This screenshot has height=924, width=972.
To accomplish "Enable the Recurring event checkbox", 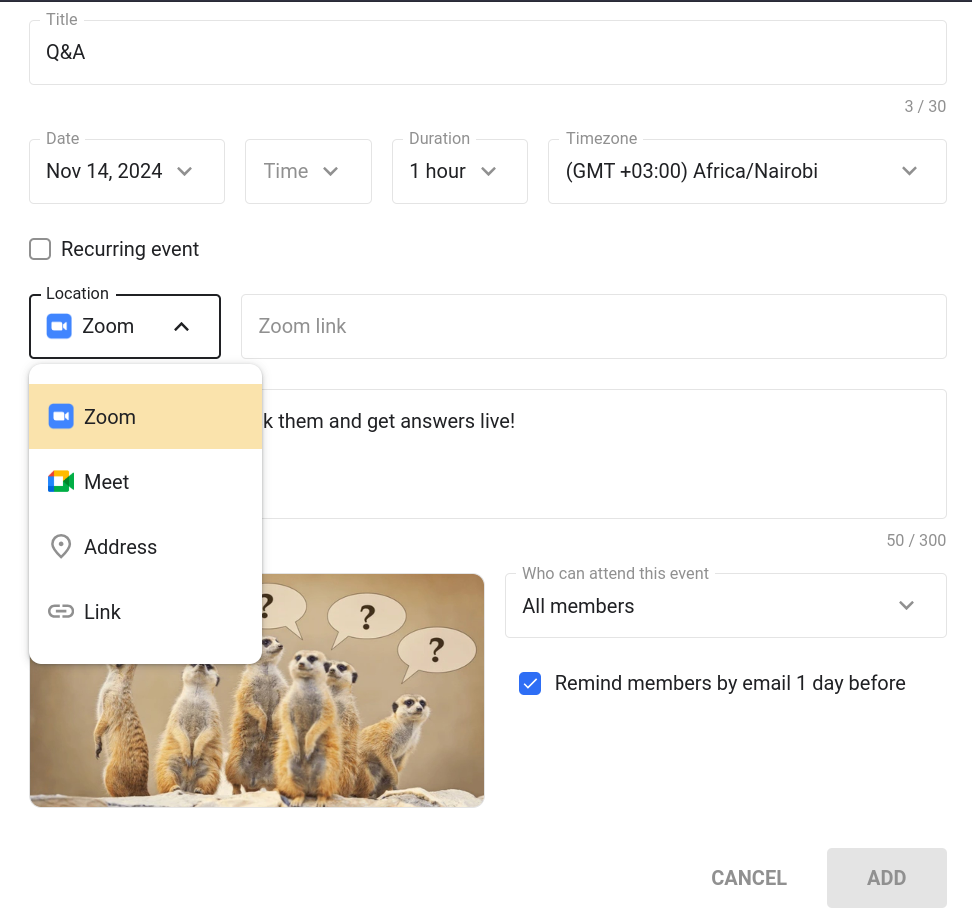I will pos(40,249).
